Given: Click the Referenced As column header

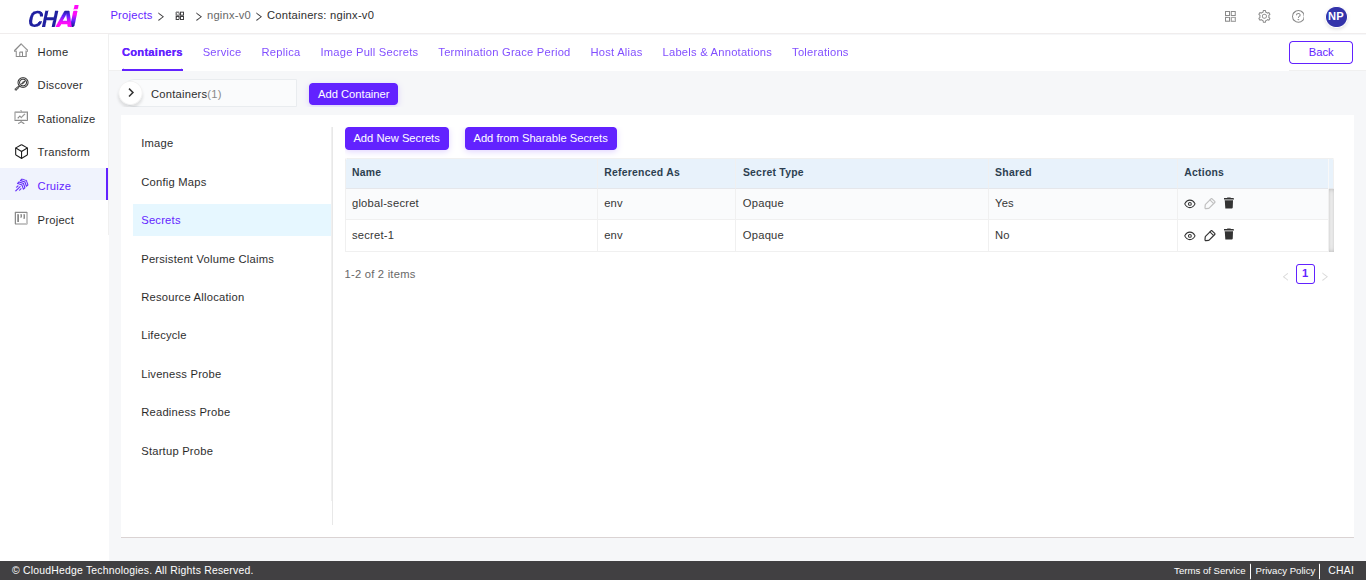Looking at the screenshot, I should pos(667,173).
